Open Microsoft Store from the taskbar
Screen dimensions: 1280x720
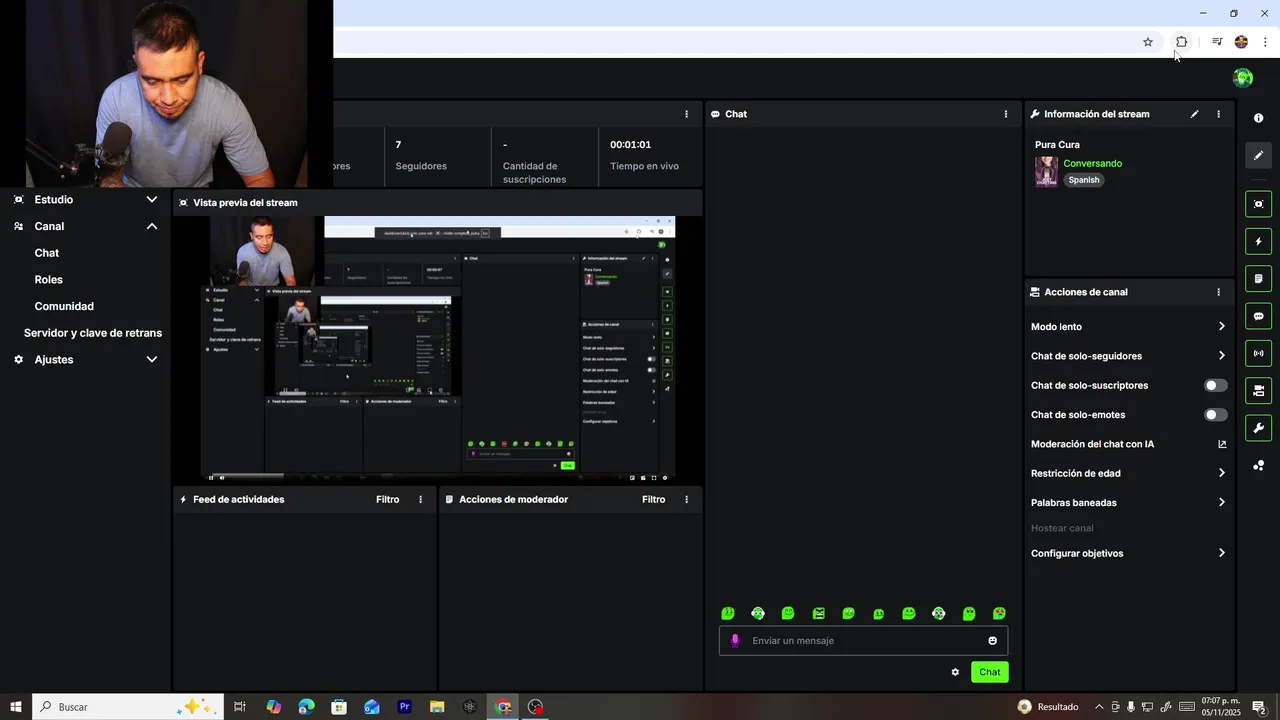click(x=339, y=707)
